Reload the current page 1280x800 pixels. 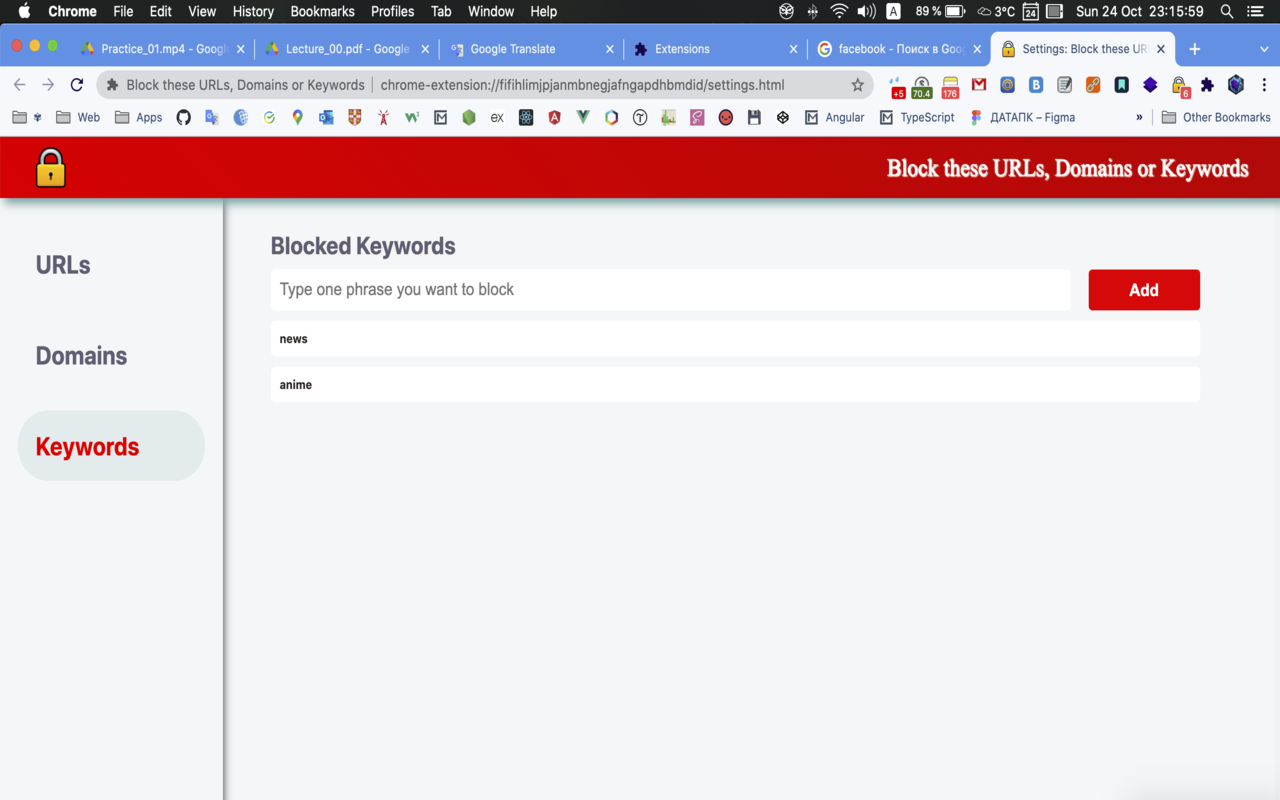[x=77, y=85]
